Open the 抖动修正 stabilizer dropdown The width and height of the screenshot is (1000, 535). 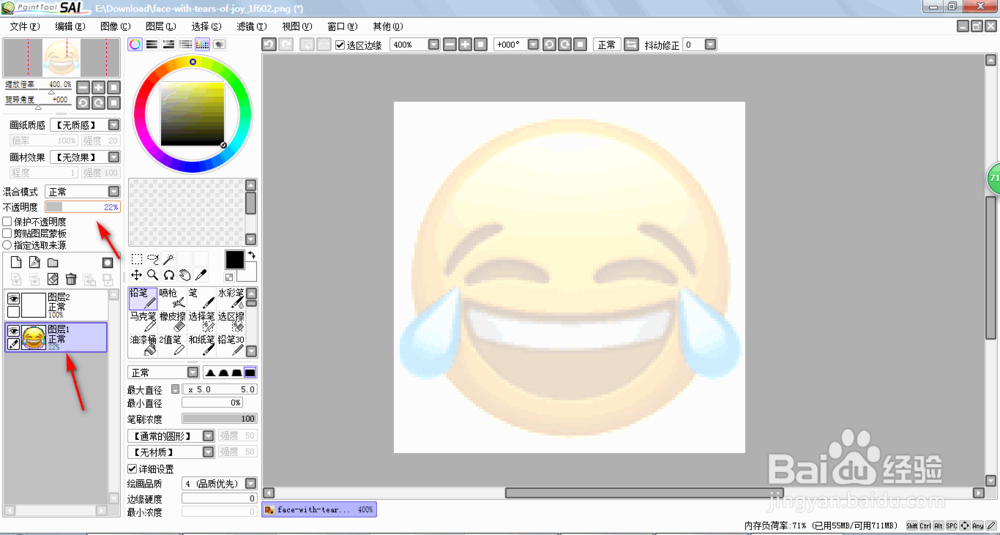click(710, 45)
